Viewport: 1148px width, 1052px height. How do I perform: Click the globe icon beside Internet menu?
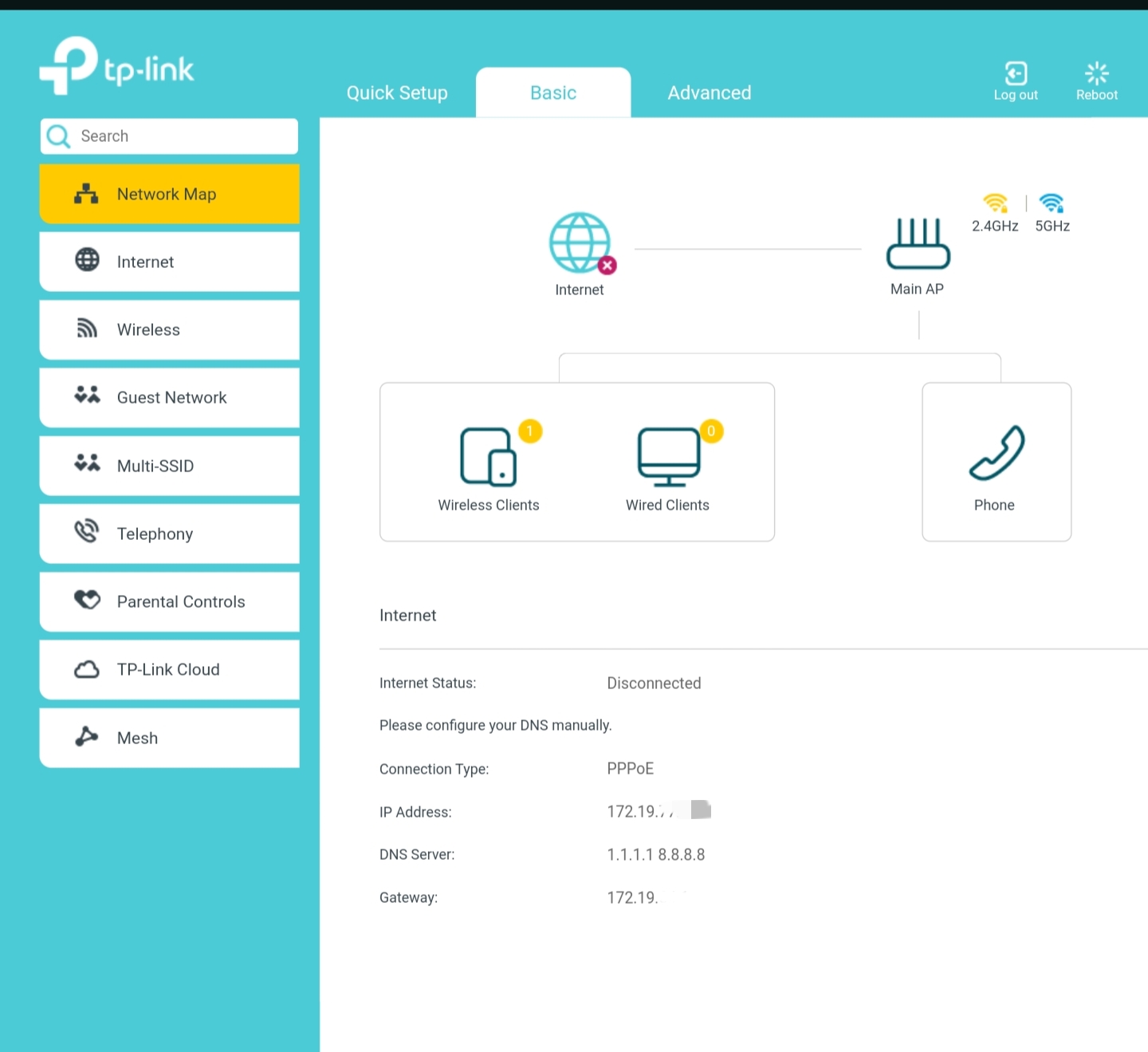pos(87,260)
